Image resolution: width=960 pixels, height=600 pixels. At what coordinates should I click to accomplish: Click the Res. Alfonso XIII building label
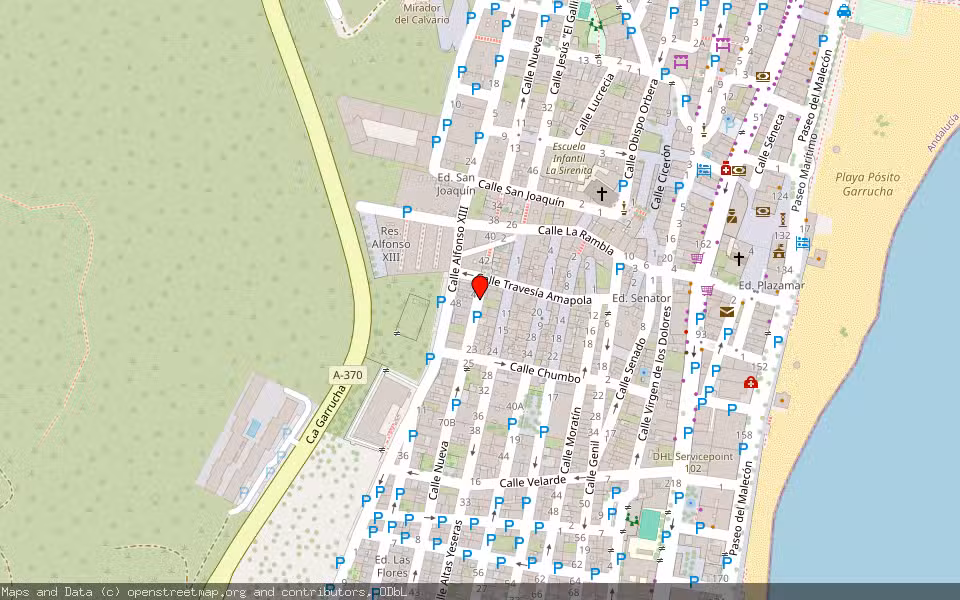391,244
